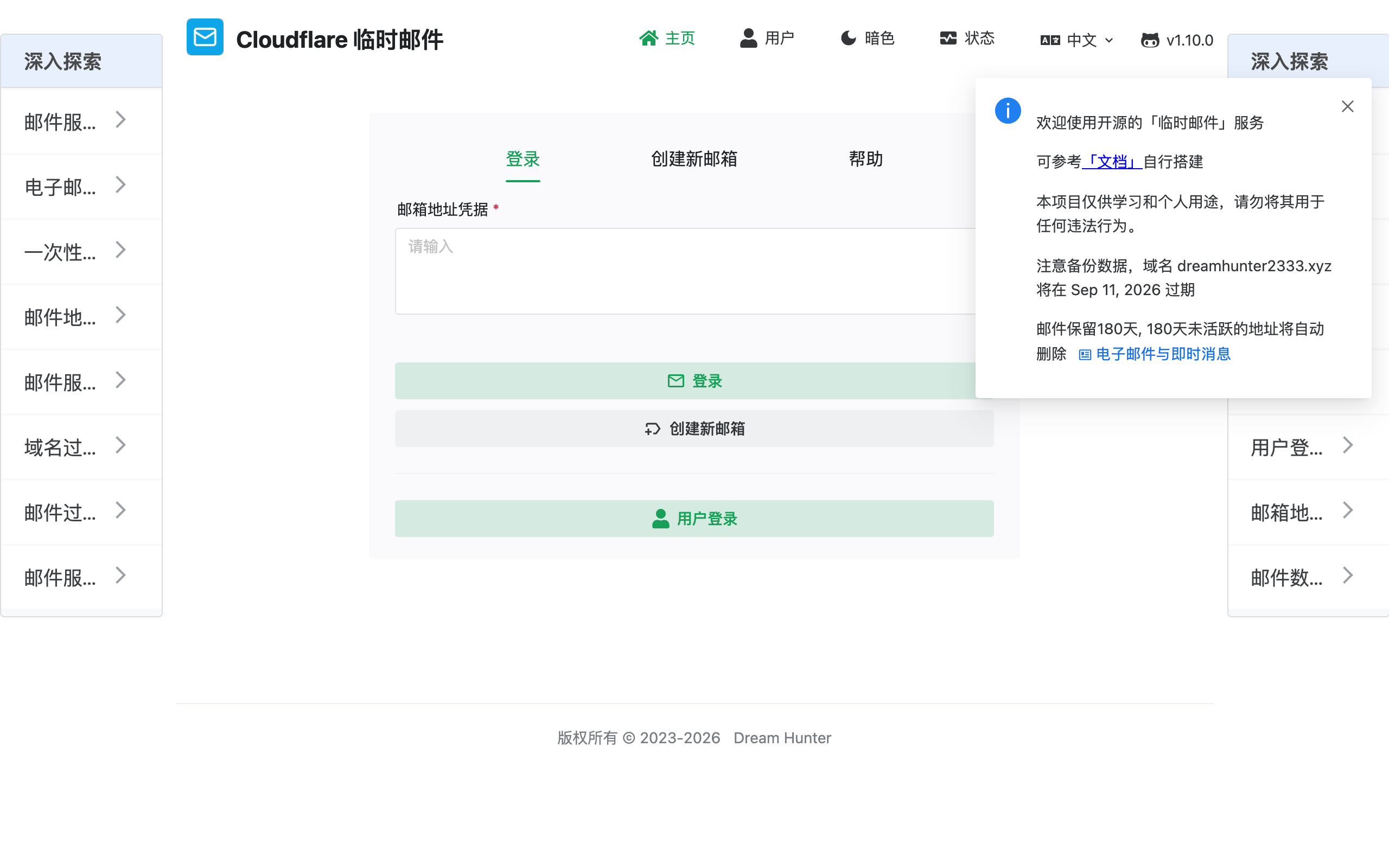Expand 邮件过... item in left sidebar
The width and height of the screenshot is (1389, 868).
[x=81, y=512]
